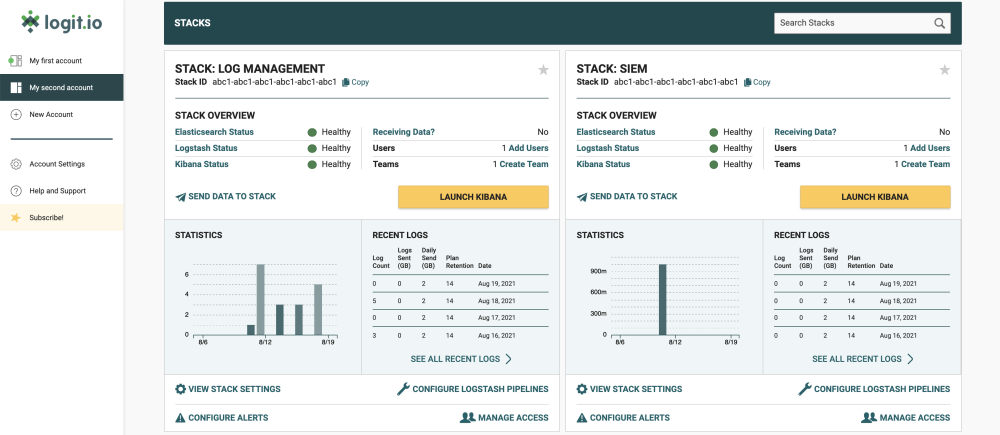Toggle the star on the SIEM stack
Screen dimensions: 1000x435
point(944,69)
